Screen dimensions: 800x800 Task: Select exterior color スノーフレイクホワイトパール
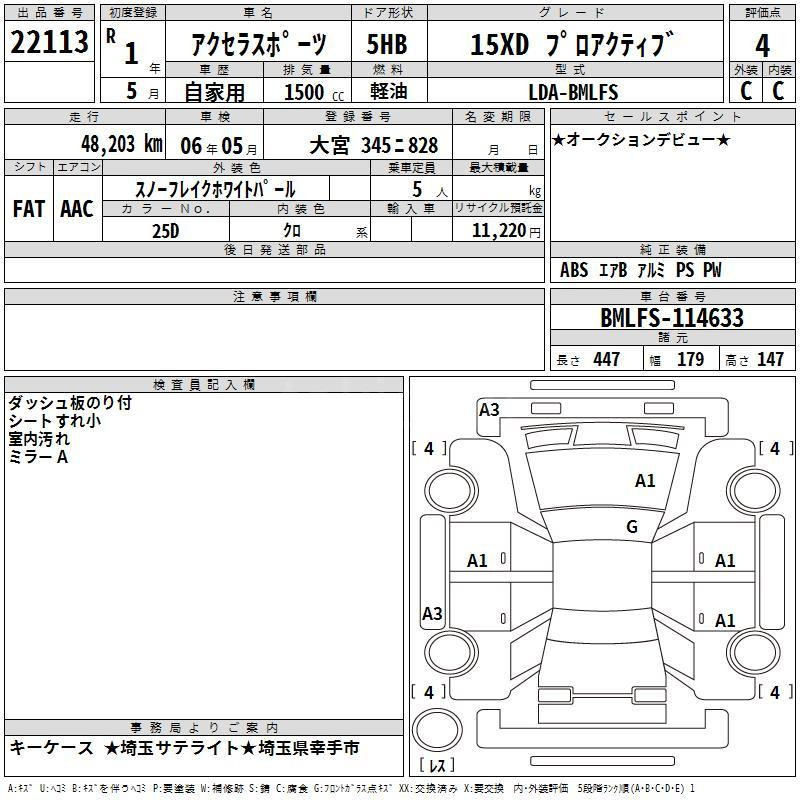click(x=215, y=189)
